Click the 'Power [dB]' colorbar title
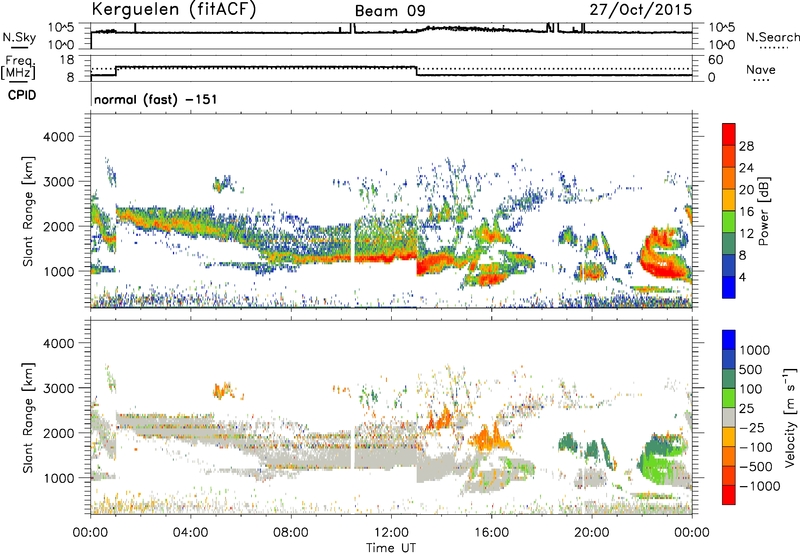 [x=763, y=211]
